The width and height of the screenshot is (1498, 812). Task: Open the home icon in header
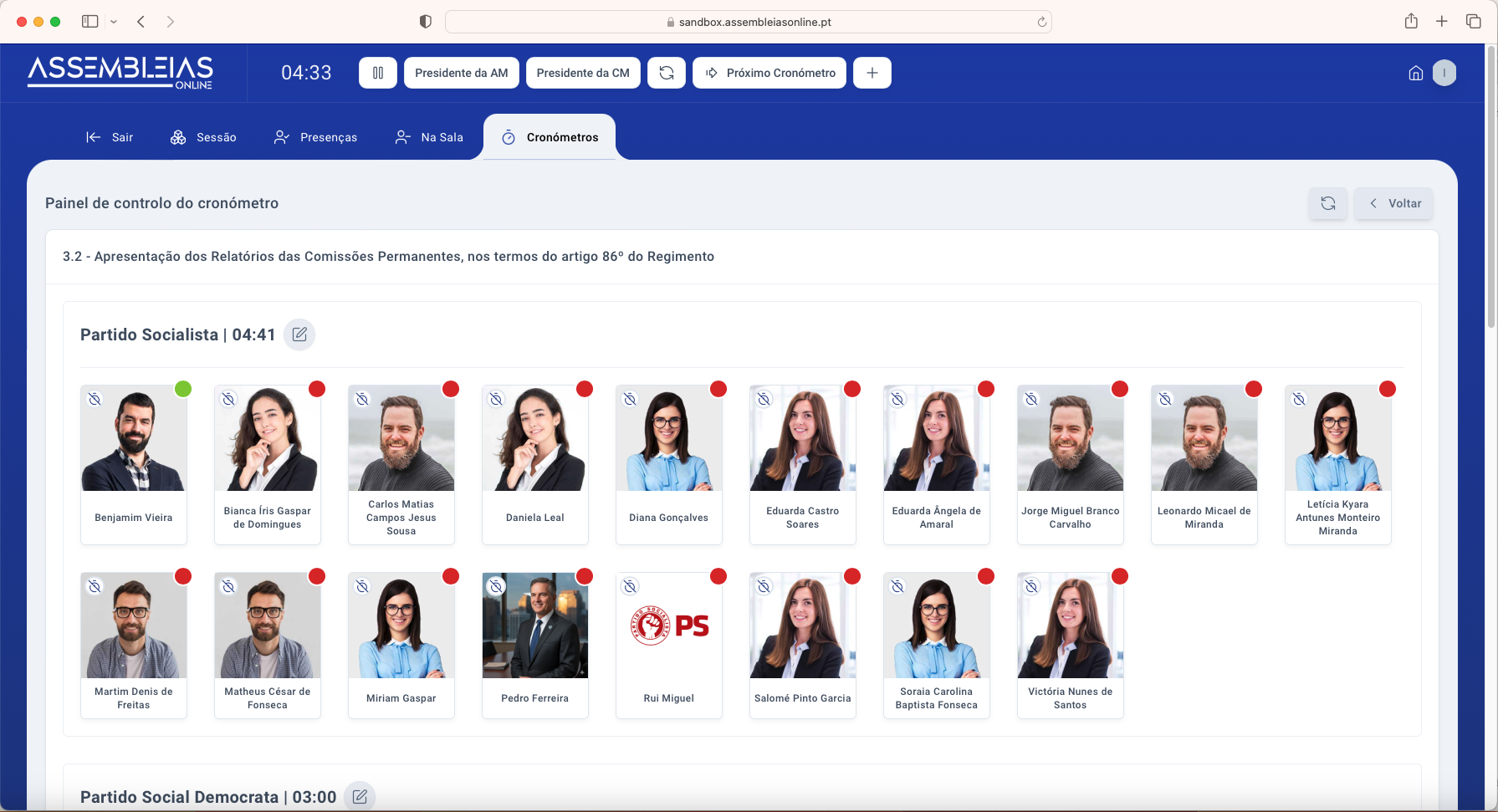(1415, 73)
